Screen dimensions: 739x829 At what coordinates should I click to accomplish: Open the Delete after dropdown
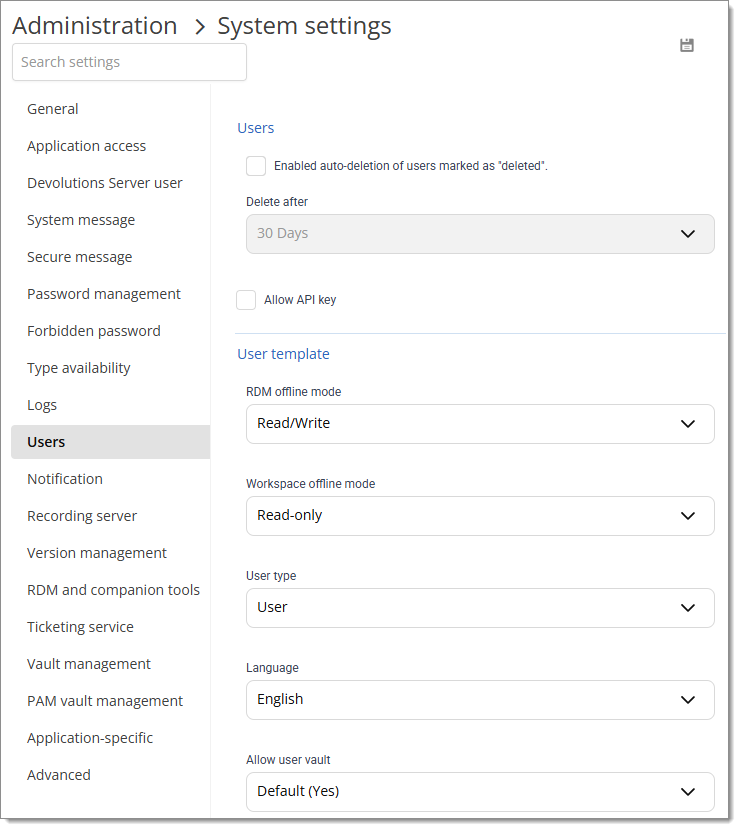(x=480, y=233)
